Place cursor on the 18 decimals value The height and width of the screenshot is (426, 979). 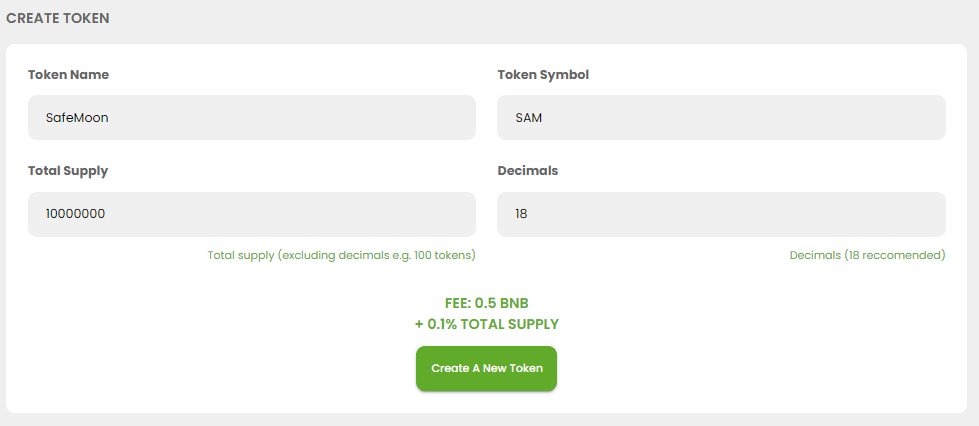click(x=521, y=214)
